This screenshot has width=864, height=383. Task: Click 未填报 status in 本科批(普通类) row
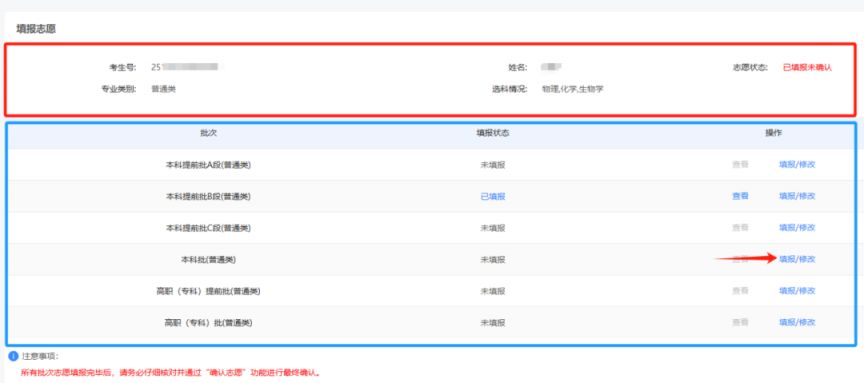click(493, 259)
